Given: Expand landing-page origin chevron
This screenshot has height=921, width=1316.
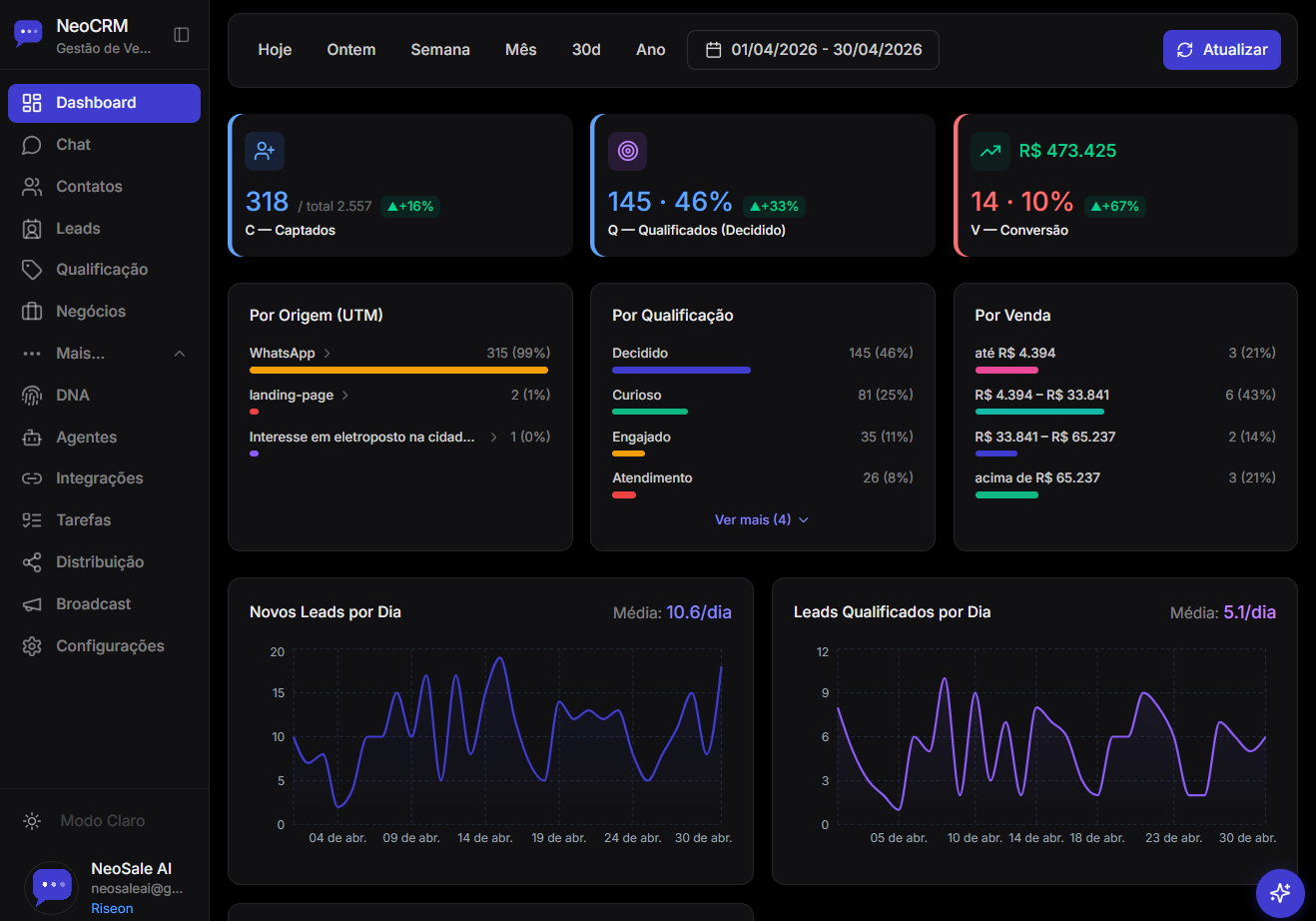Looking at the screenshot, I should (345, 396).
